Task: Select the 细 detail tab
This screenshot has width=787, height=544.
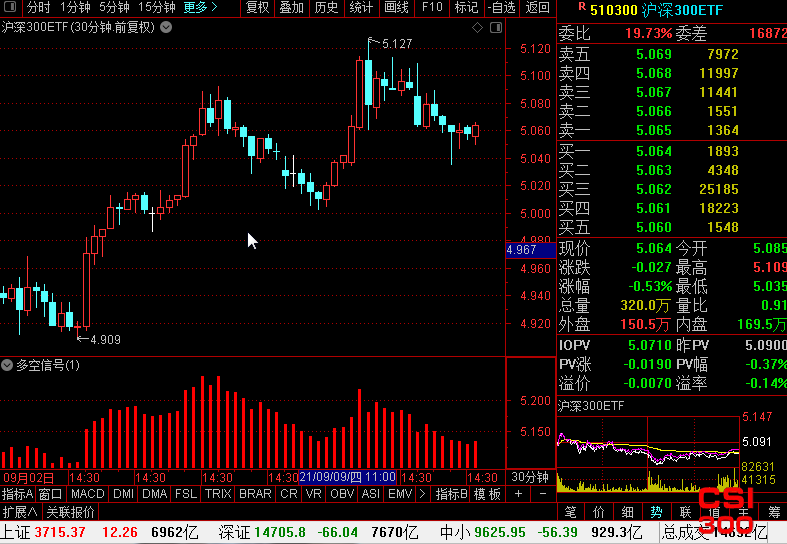Action: 627,512
